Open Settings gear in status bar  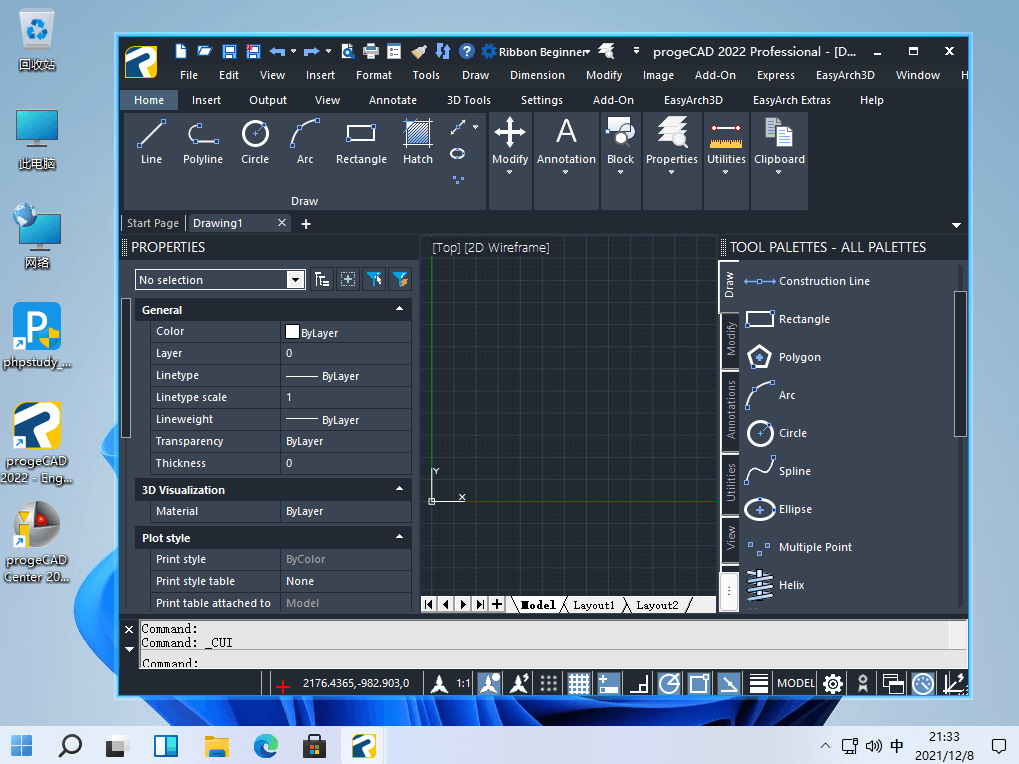(832, 683)
